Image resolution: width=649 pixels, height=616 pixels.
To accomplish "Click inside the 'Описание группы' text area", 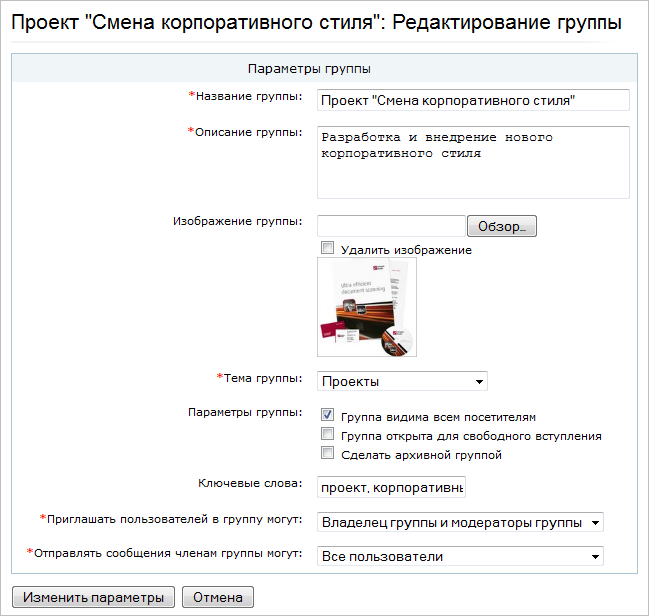I will tap(472, 162).
